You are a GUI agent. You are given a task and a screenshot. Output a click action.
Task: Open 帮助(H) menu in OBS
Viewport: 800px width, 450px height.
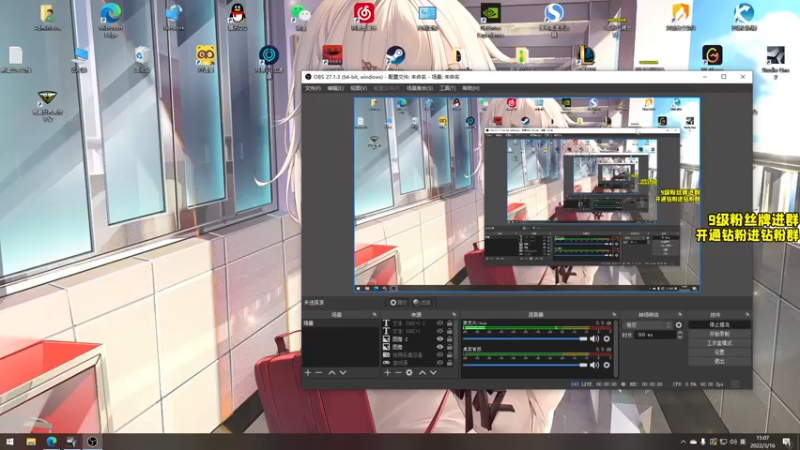click(x=470, y=88)
